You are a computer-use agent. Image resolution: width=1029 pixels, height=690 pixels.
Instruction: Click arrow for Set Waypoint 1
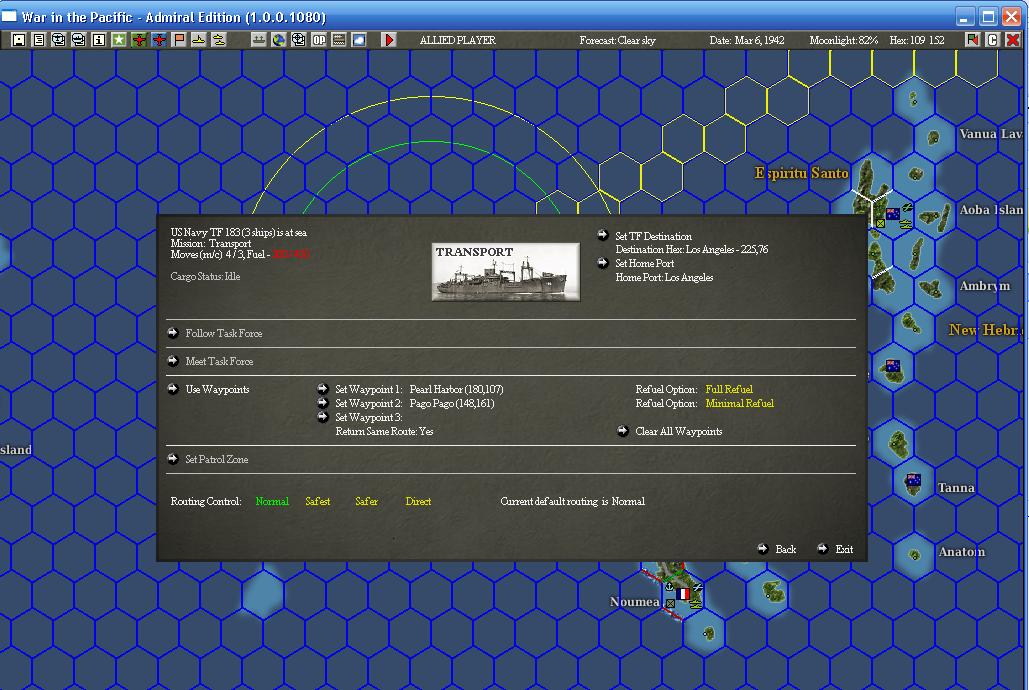click(323, 389)
